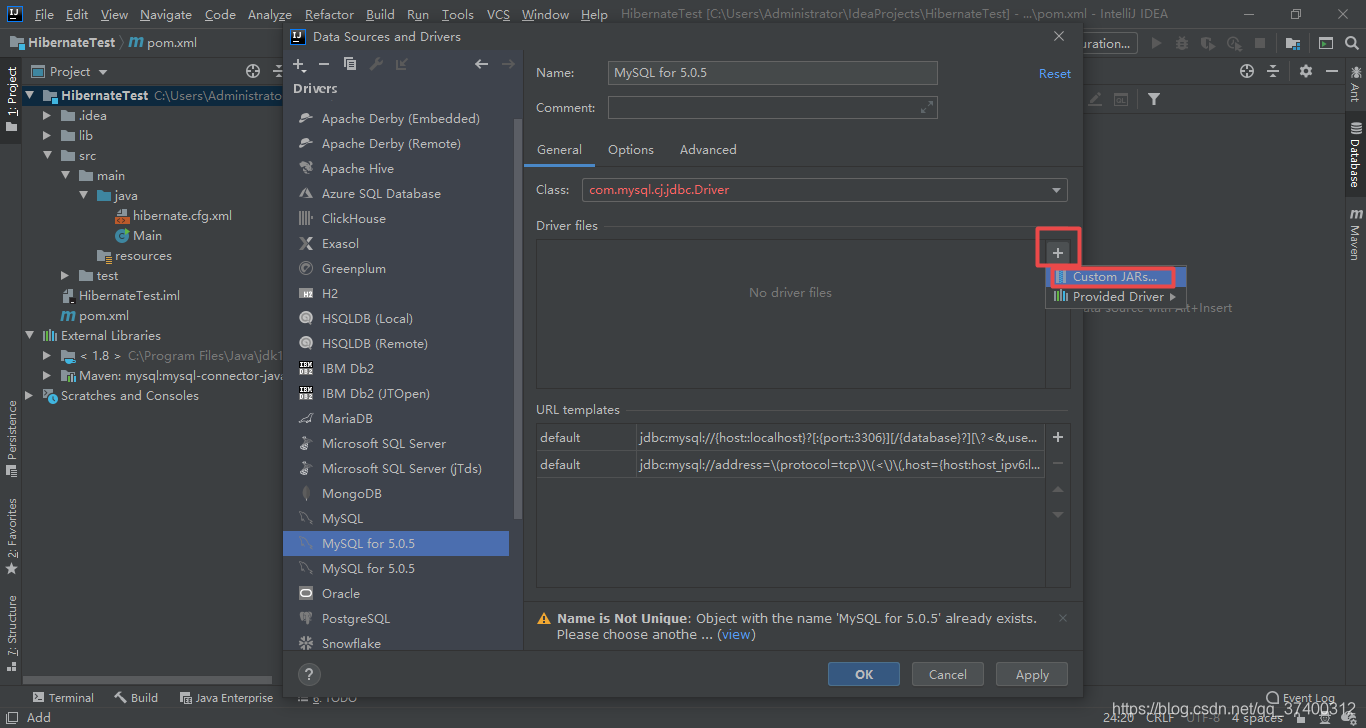The width and height of the screenshot is (1366, 728).
Task: Open the help question mark button
Action: coord(309,674)
